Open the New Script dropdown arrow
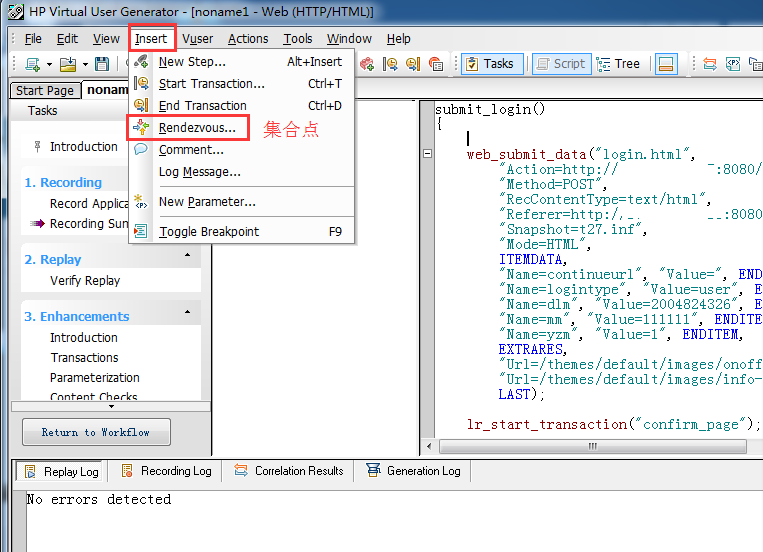This screenshot has height=552, width=763. point(49,64)
